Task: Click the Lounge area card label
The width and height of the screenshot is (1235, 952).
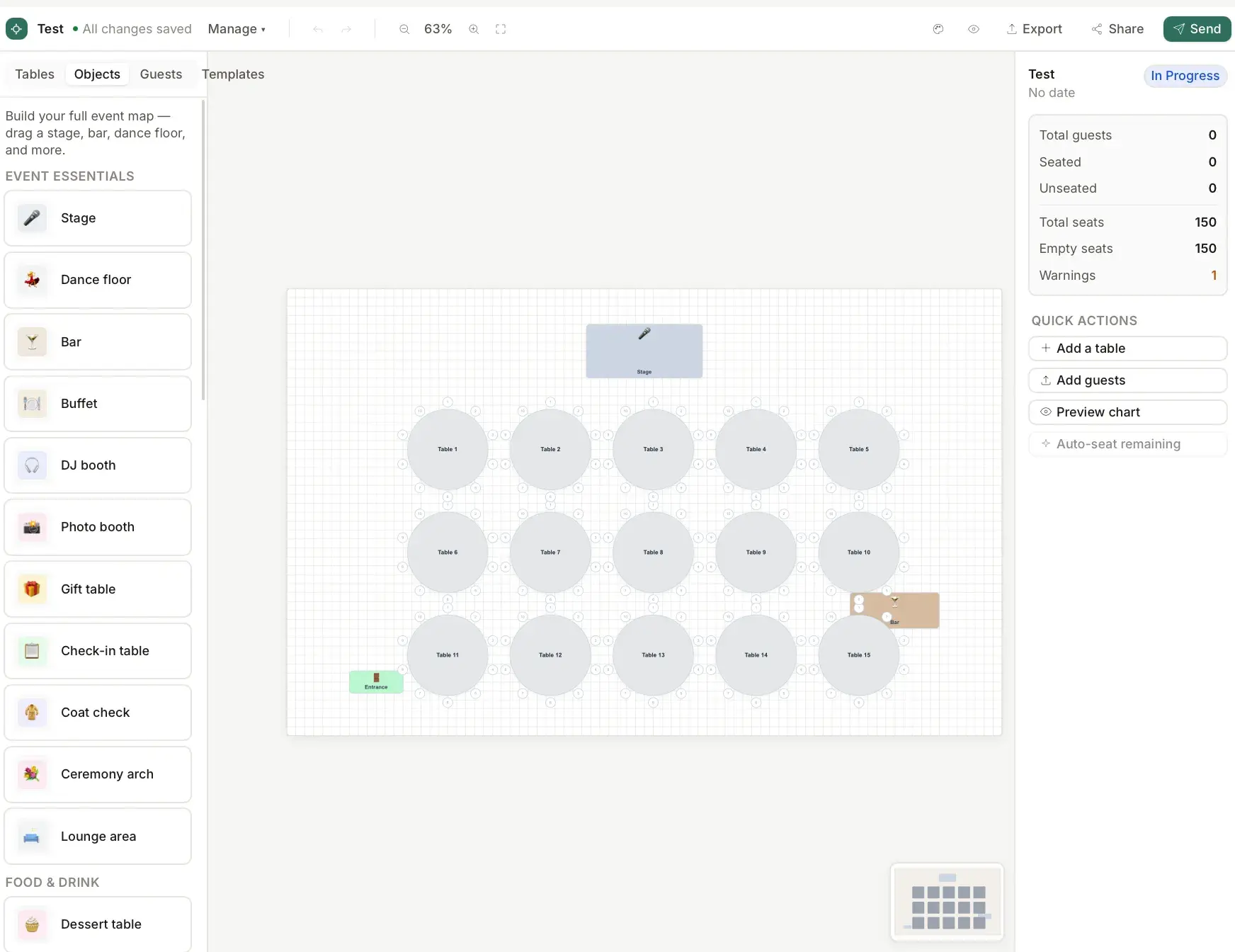Action: tap(98, 837)
